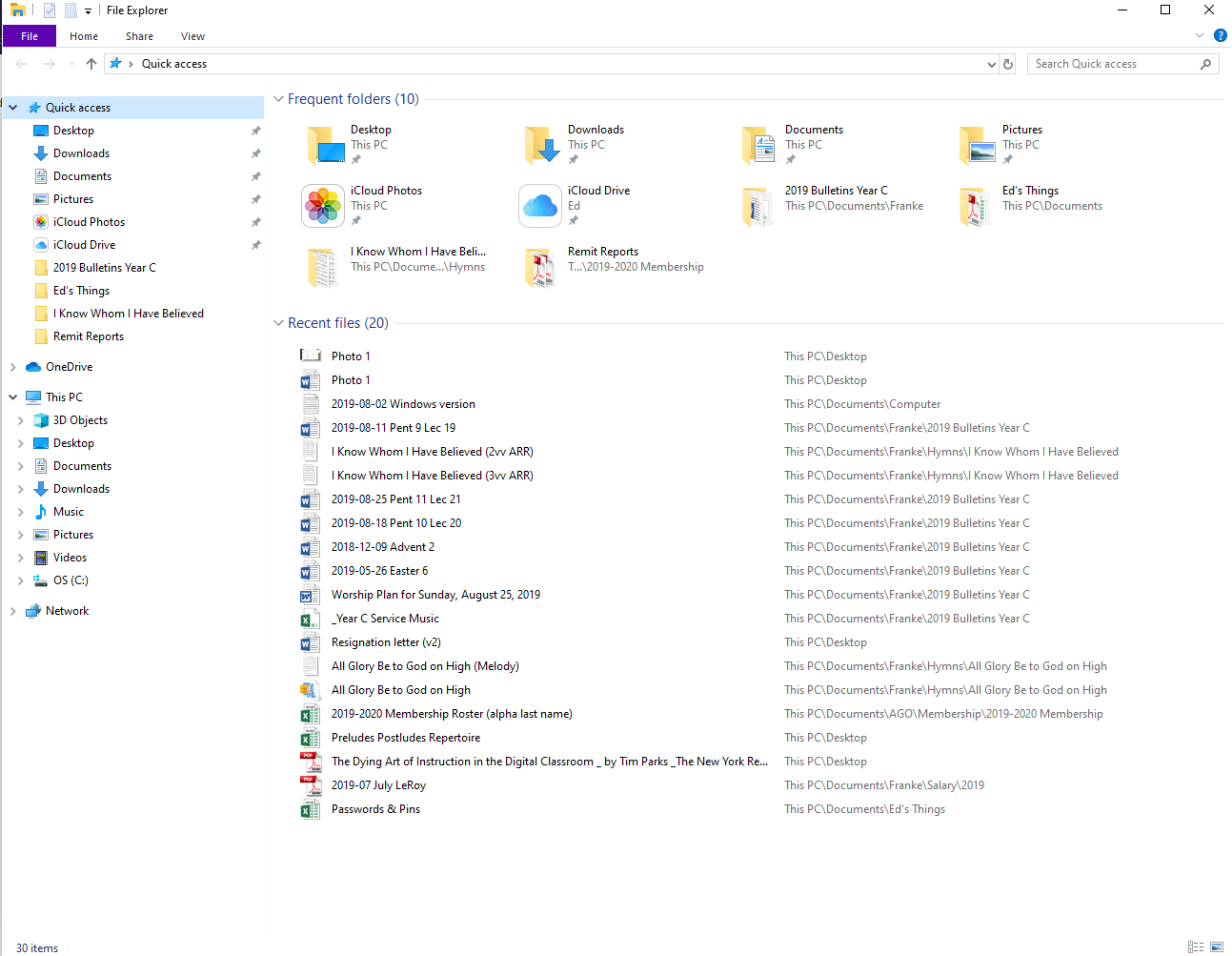Click pin icon next to sidebar iCloud Drive
The image size is (1232, 956).
click(x=255, y=245)
